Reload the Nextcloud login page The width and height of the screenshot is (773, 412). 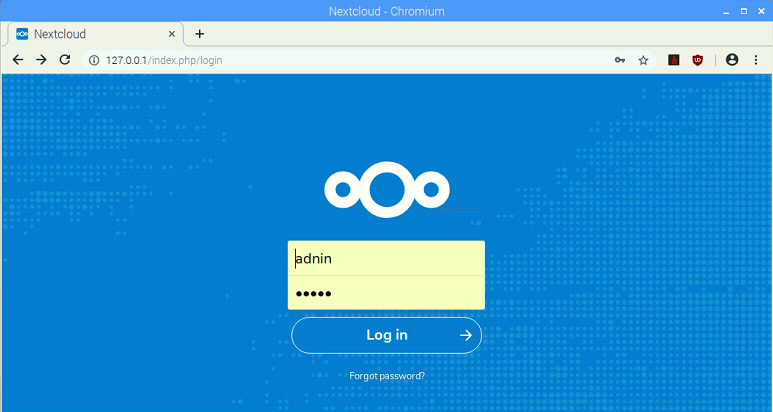[65, 60]
